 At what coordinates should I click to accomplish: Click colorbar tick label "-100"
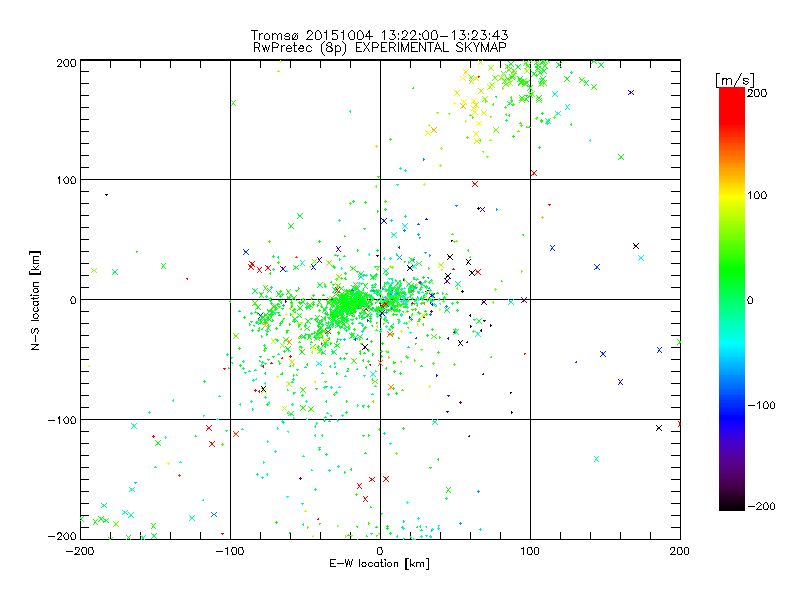pos(761,406)
